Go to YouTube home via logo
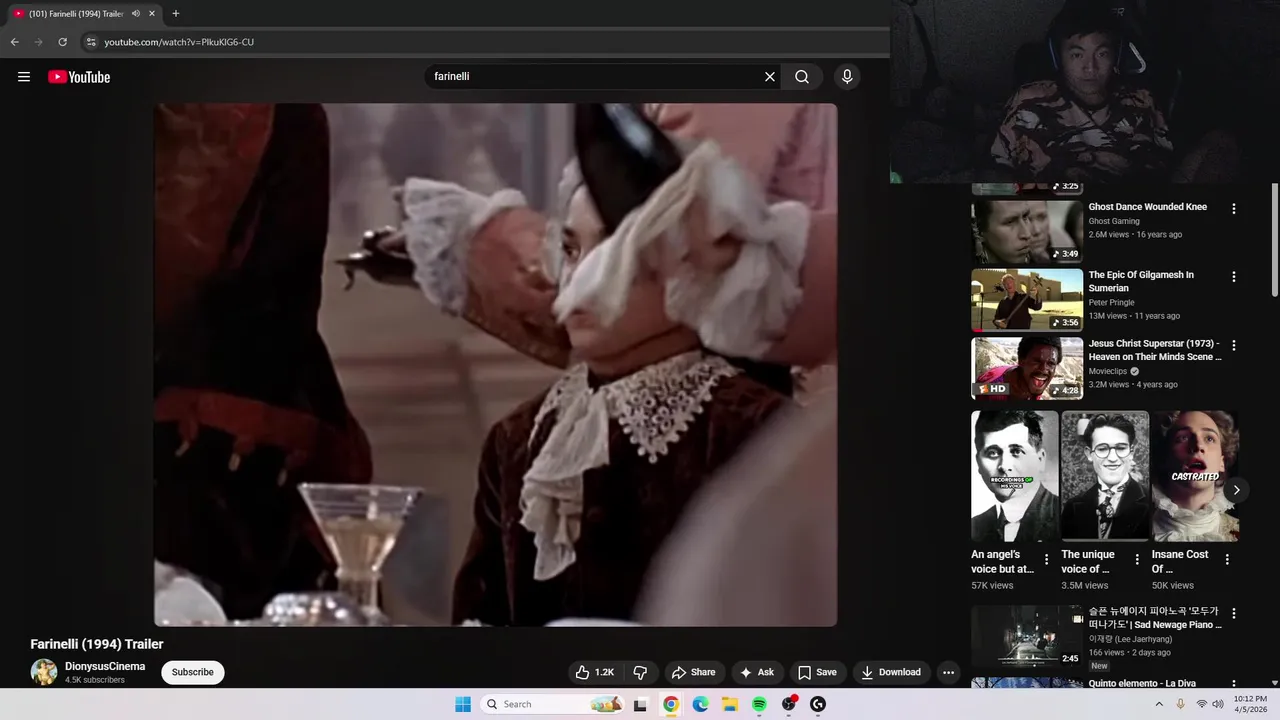Screen dimensions: 1280x720 click(x=79, y=77)
